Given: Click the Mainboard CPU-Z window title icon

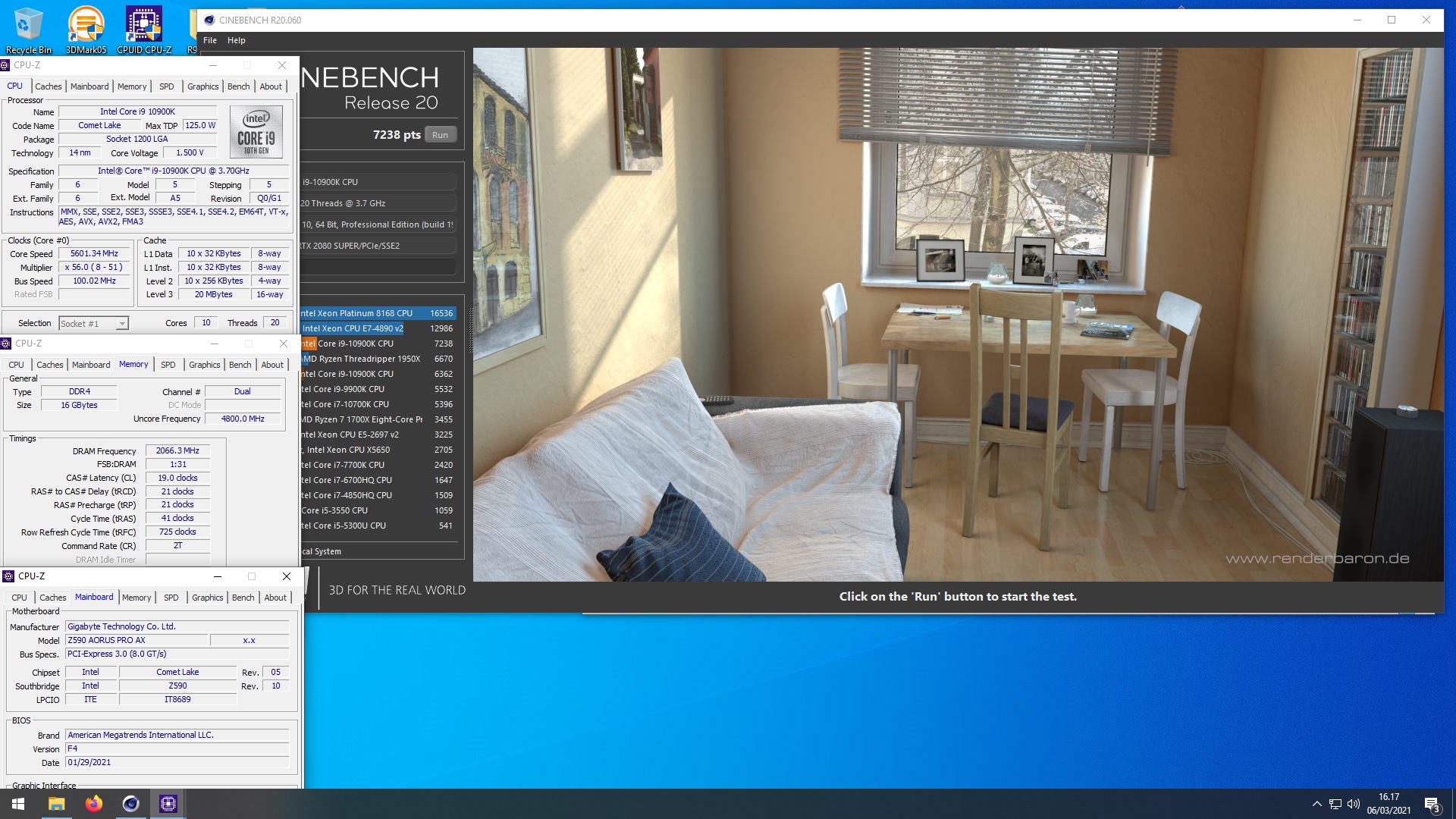Looking at the screenshot, I should point(8,576).
